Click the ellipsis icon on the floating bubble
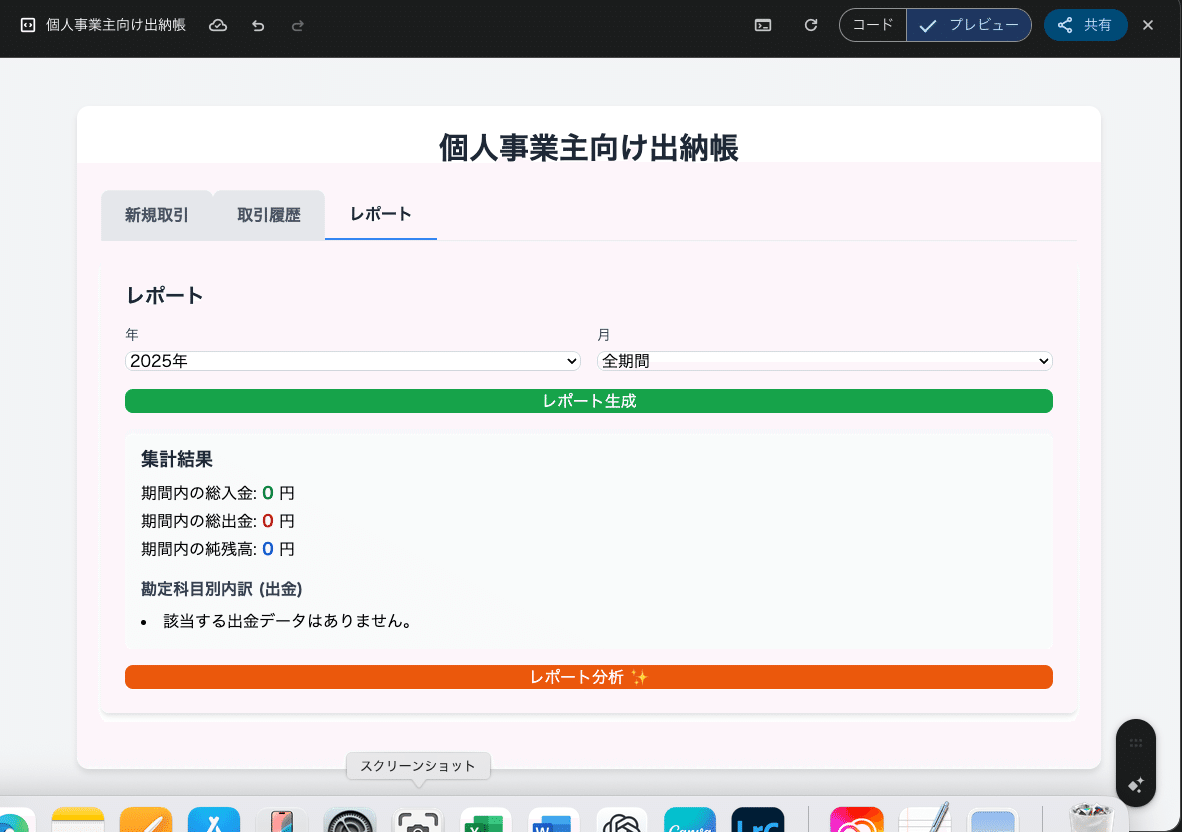This screenshot has width=1182, height=832. click(1136, 742)
